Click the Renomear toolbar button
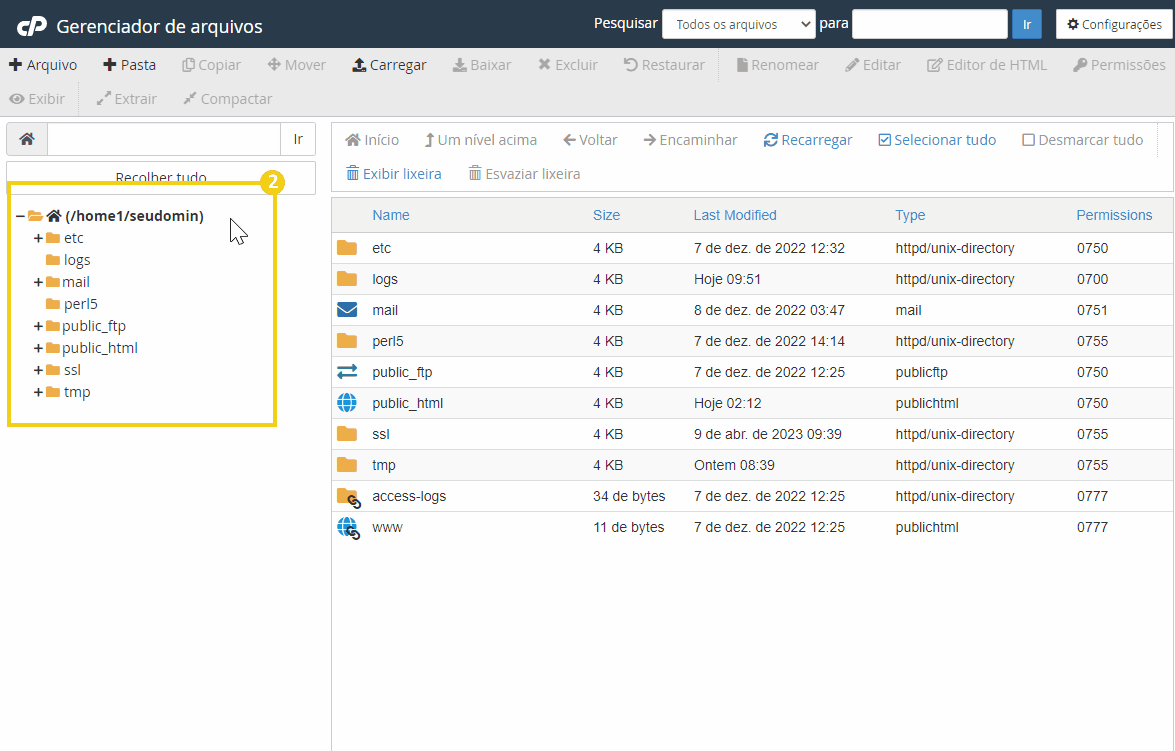Viewport: 1175px width, 751px height. (x=778, y=65)
